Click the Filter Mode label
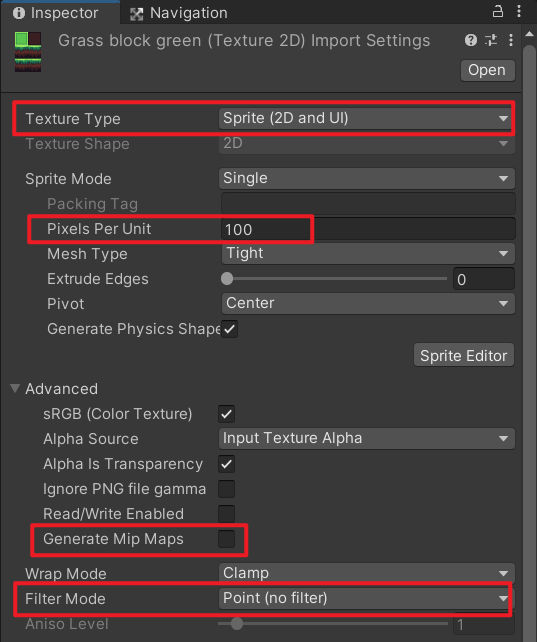The image size is (537, 642). click(x=65, y=599)
